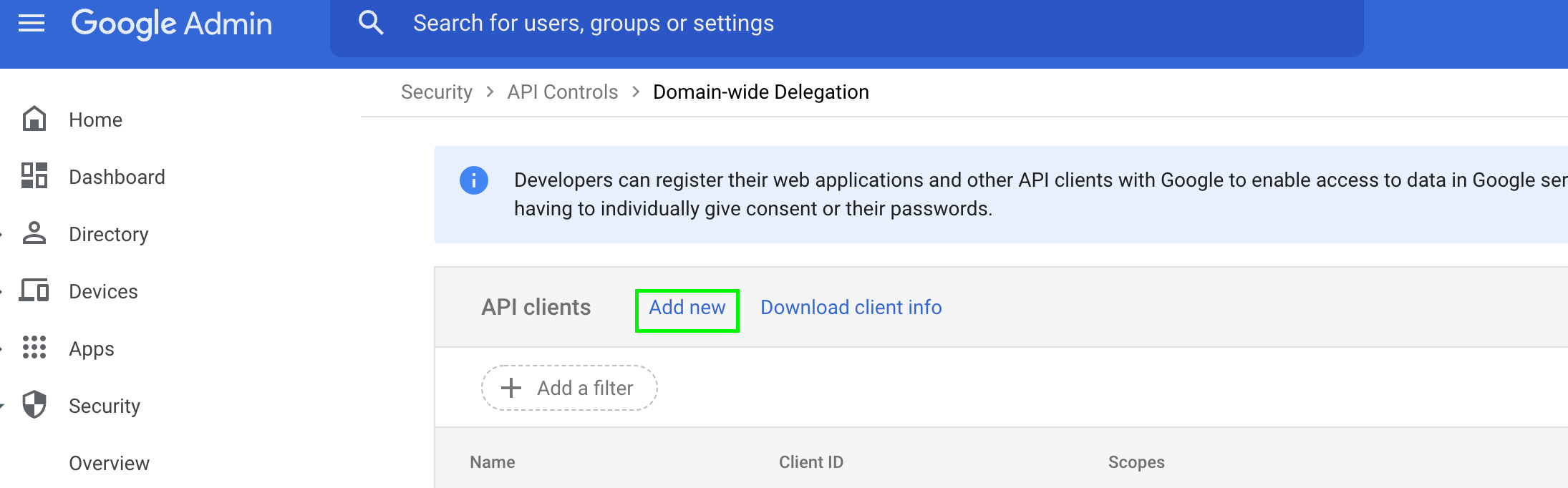Click the blue info icon in the banner

click(x=474, y=180)
